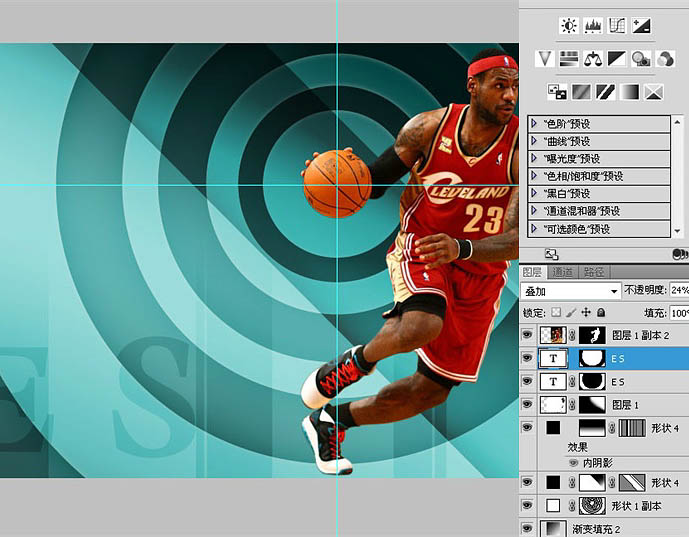
Task: Click the link icon on 图层 1 副本 2
Action: pyautogui.click(x=572, y=335)
